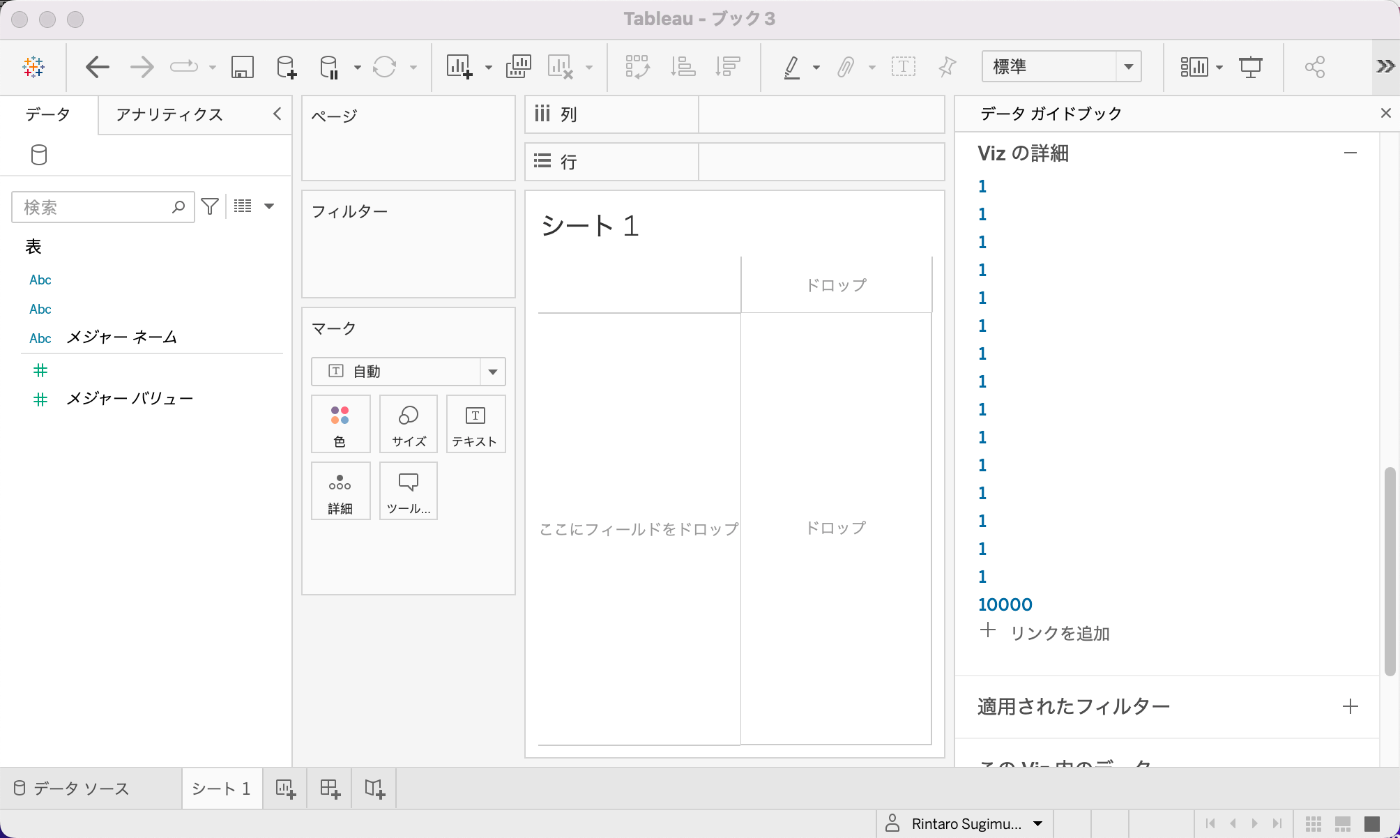Click the Sort descending icon

coord(728,67)
